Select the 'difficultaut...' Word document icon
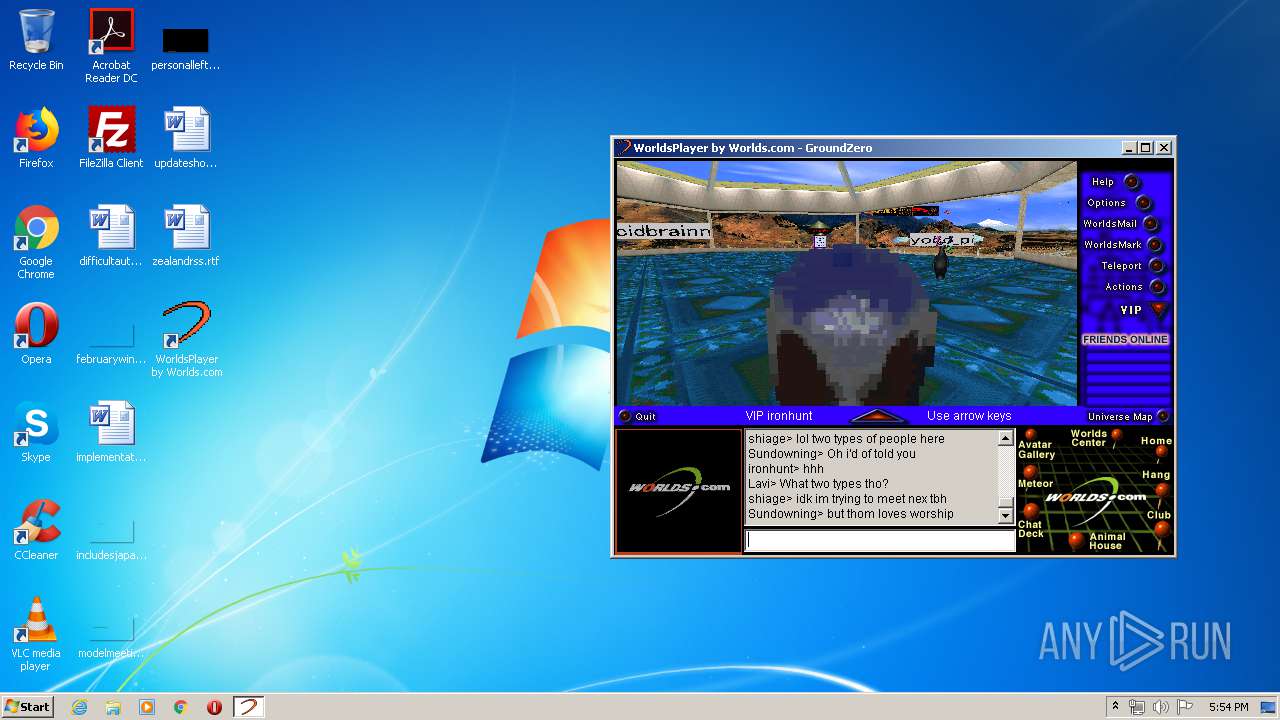The image size is (1280, 720). 111,236
